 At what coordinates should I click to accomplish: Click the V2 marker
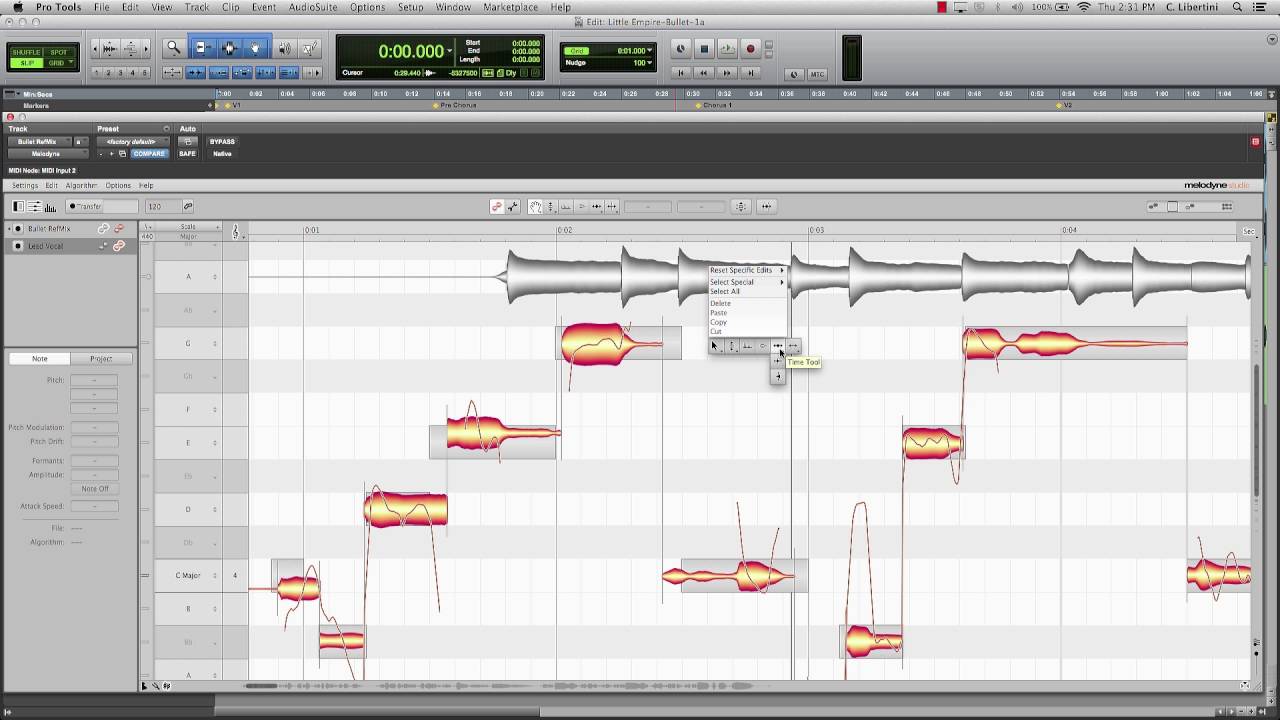pos(1065,105)
